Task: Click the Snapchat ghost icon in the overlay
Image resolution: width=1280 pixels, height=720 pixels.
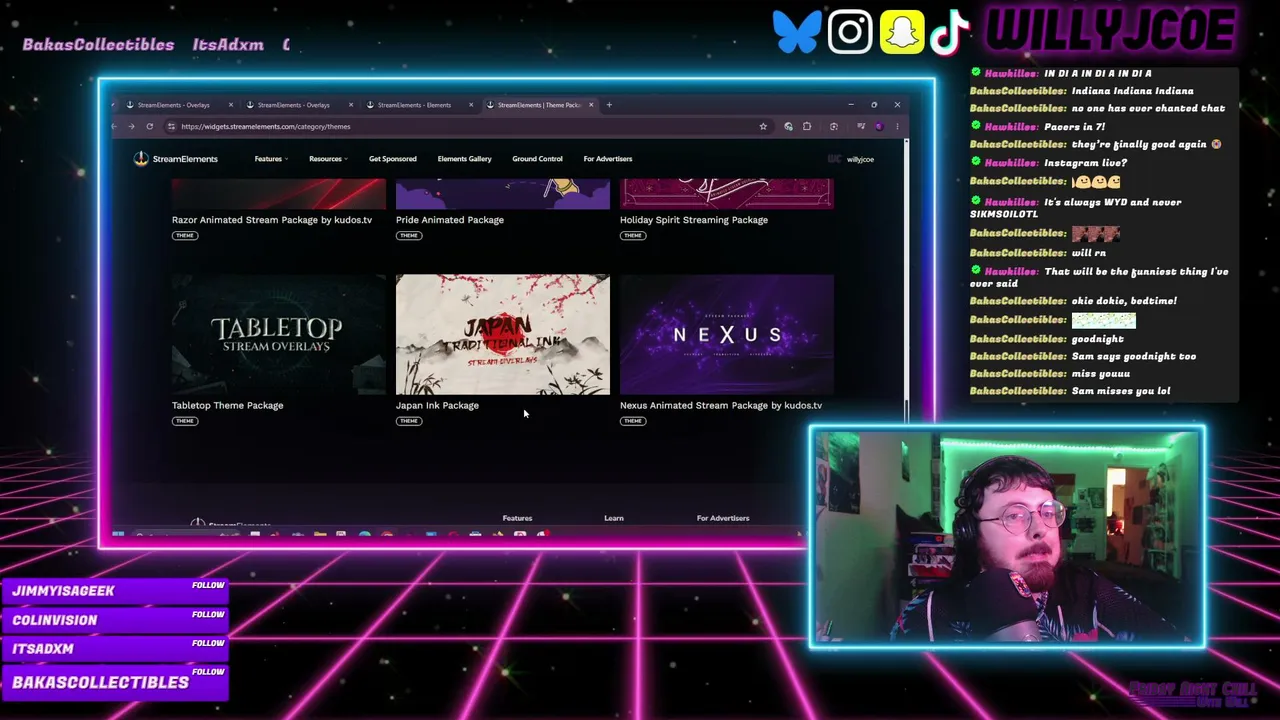Action: click(x=902, y=32)
